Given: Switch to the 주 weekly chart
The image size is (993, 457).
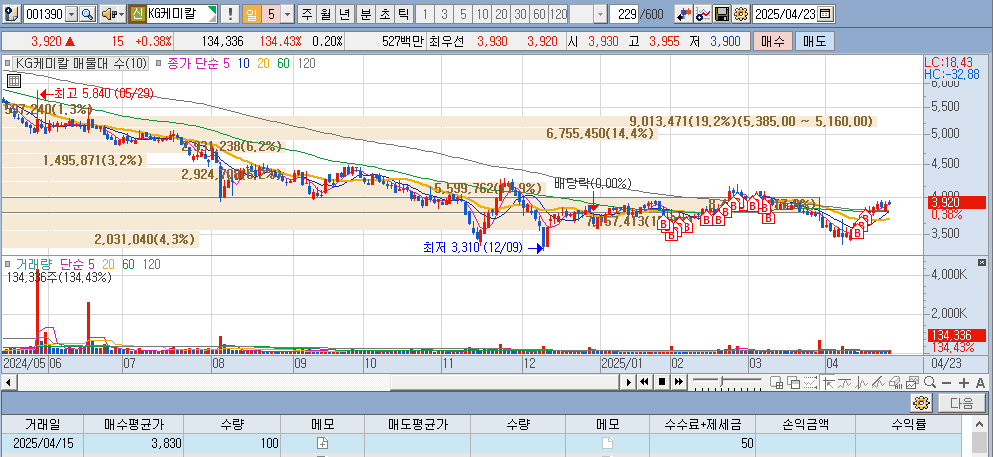Looking at the screenshot, I should tap(307, 13).
